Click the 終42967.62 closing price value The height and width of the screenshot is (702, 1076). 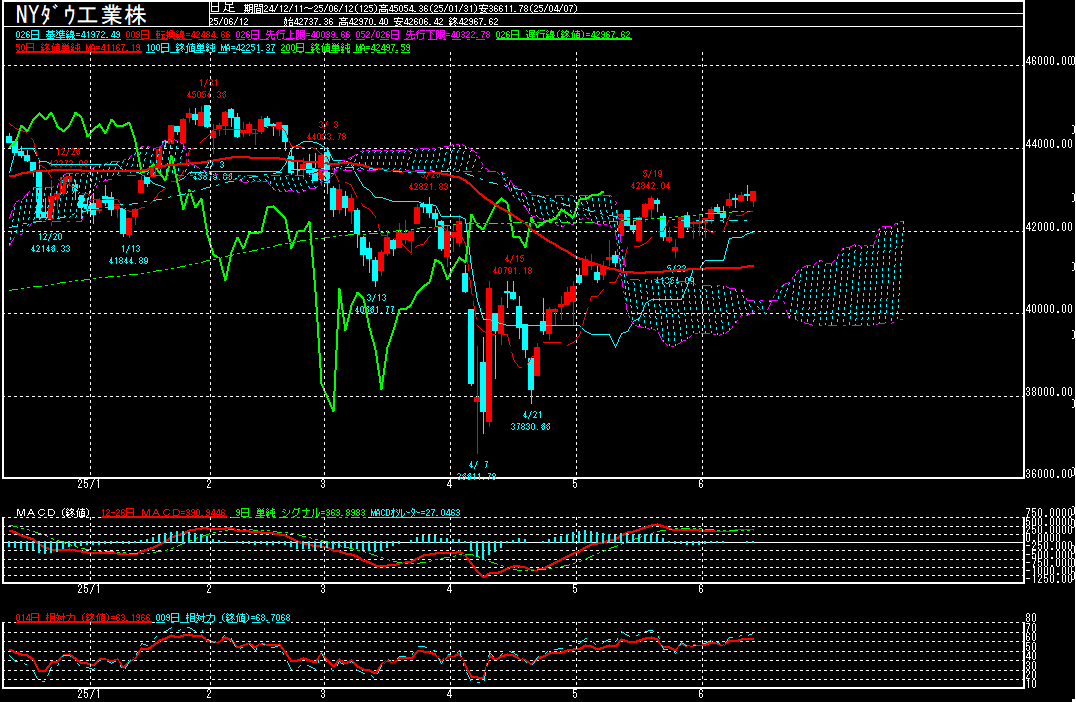coord(473,21)
